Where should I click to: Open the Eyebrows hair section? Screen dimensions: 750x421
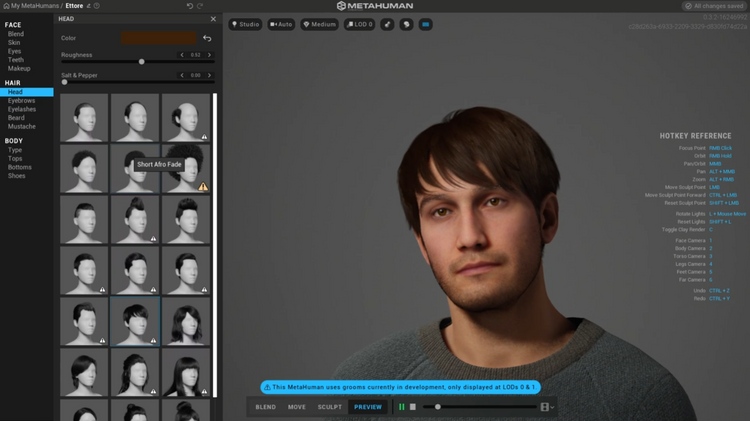pos(22,100)
